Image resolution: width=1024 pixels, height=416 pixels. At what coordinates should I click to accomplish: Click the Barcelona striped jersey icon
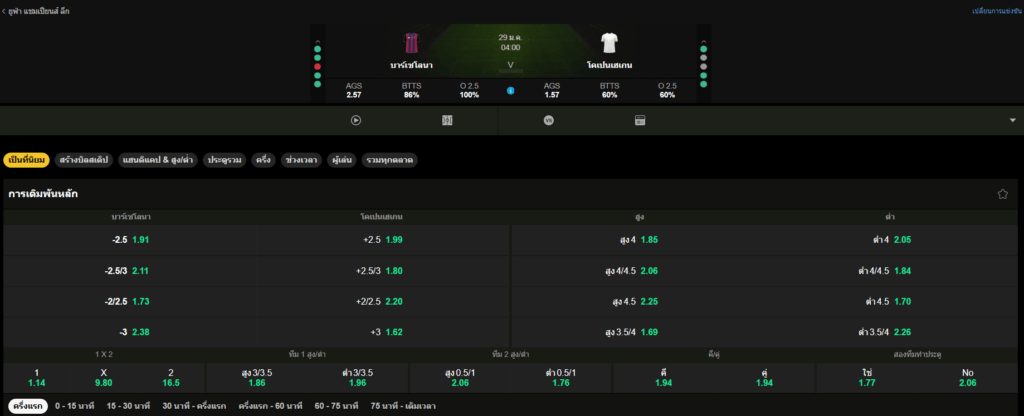(x=411, y=43)
